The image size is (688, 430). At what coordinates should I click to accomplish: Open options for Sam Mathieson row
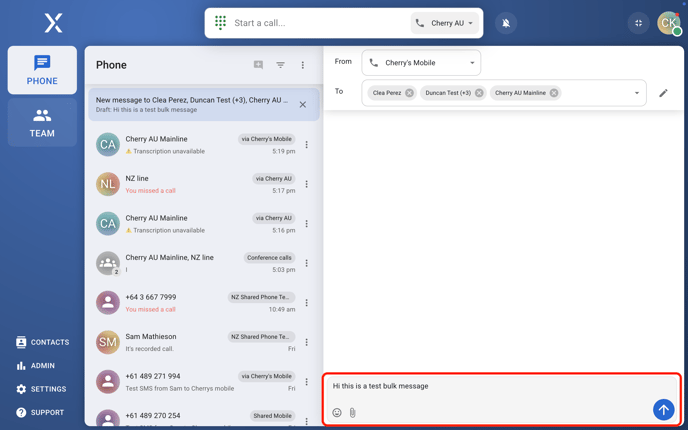pos(306,342)
